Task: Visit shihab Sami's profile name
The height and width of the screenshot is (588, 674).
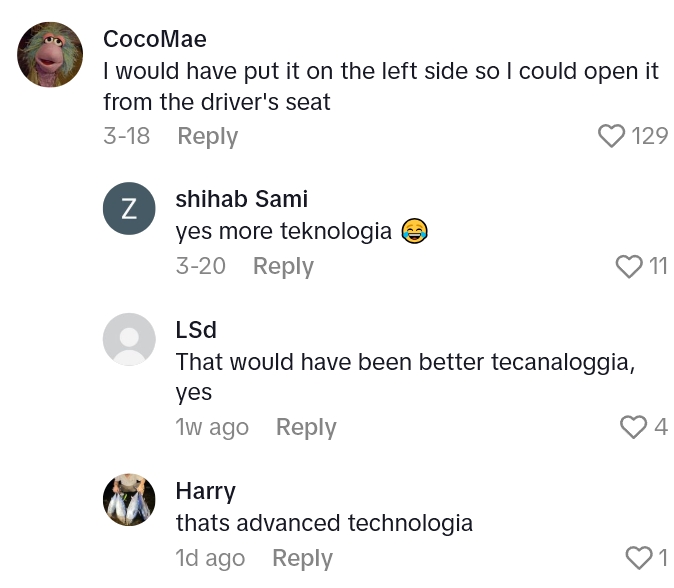Action: (241, 199)
